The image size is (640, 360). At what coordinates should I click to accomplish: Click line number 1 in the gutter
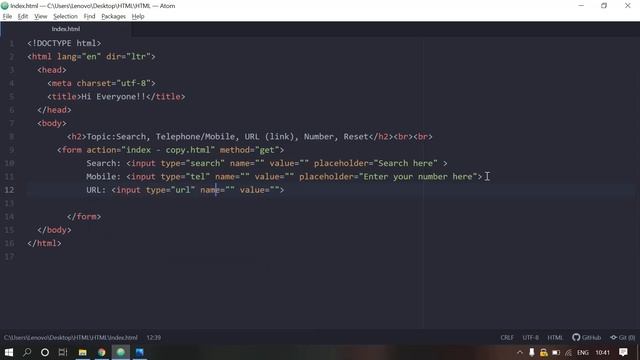click(11, 43)
